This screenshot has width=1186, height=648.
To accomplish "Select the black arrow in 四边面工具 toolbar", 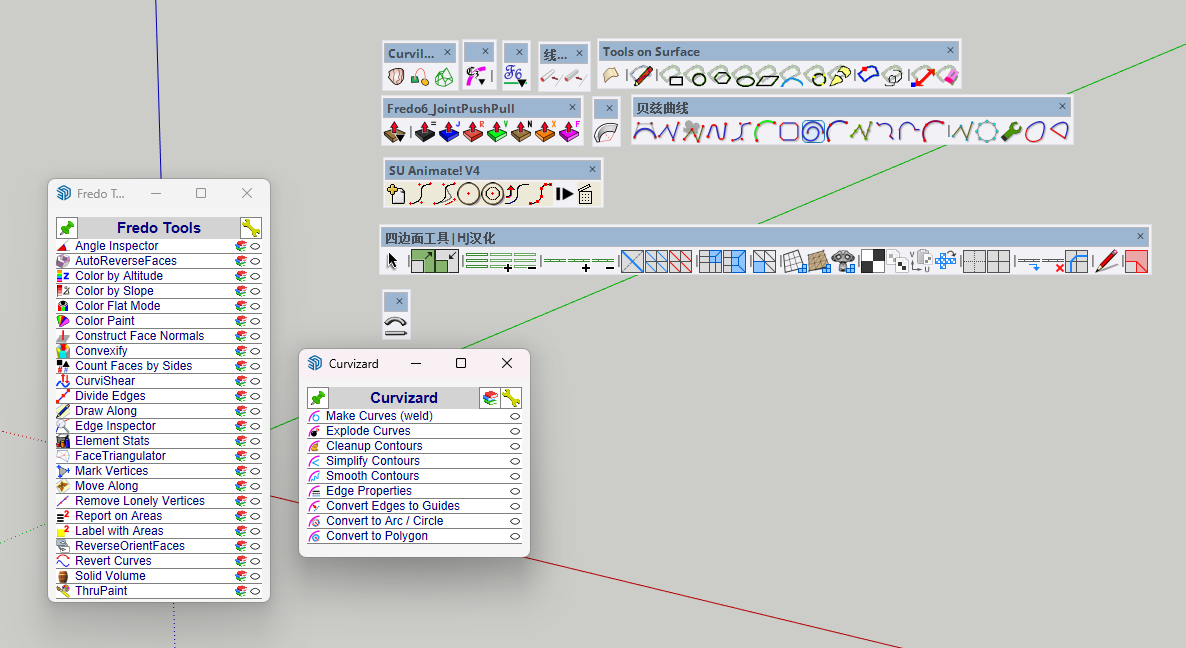I will click(x=393, y=262).
